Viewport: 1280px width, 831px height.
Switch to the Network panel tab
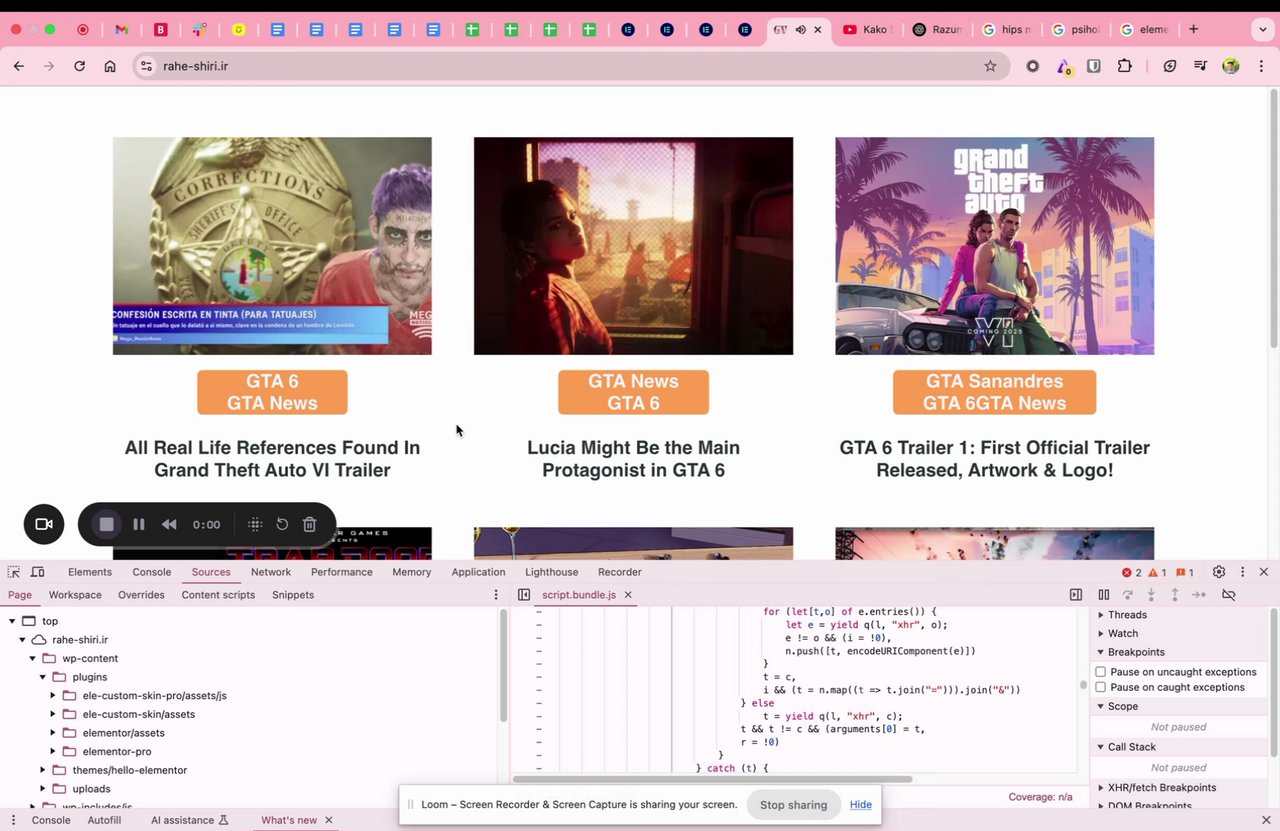click(x=271, y=572)
